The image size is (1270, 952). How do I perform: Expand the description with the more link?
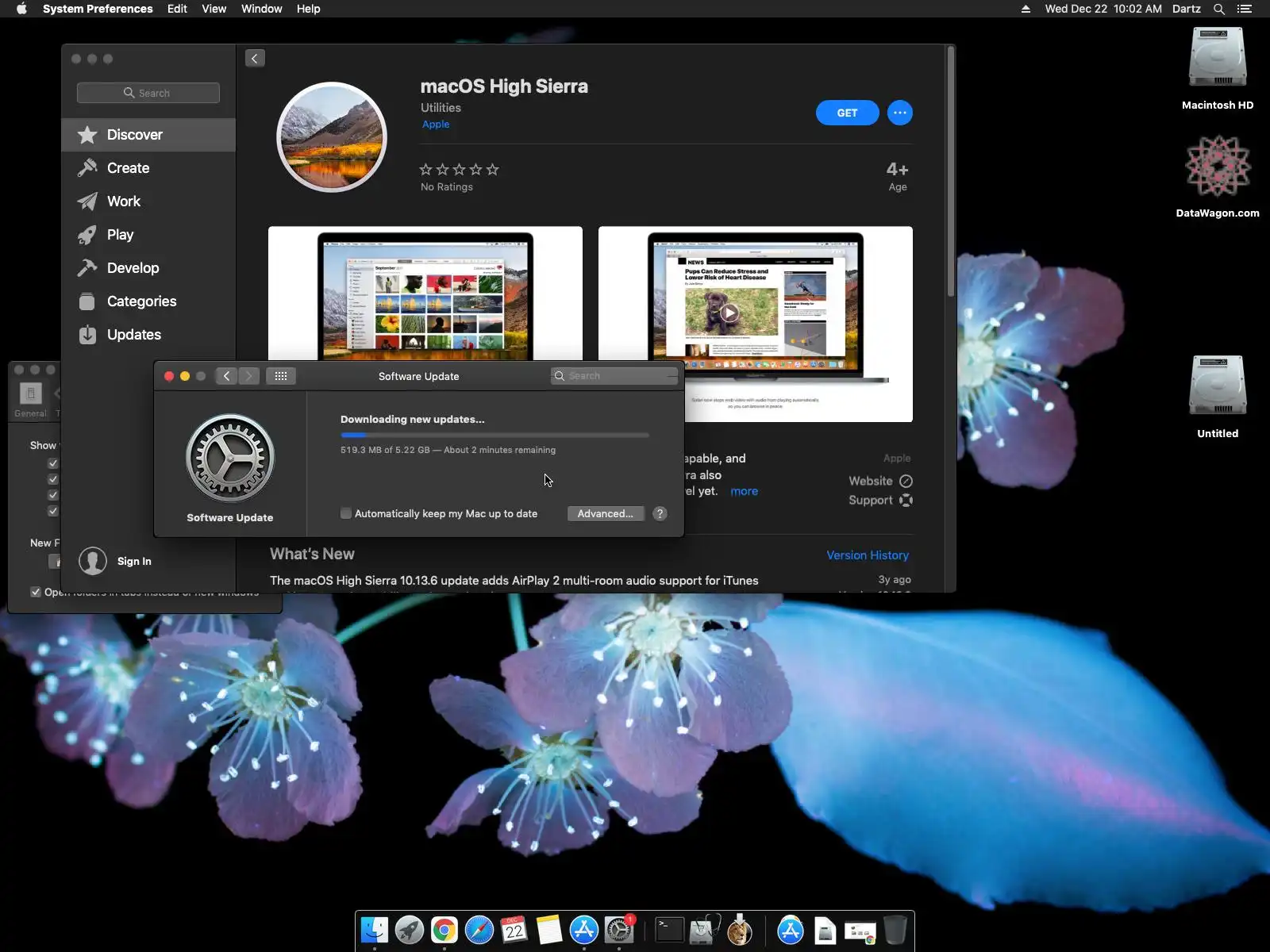pos(745,491)
